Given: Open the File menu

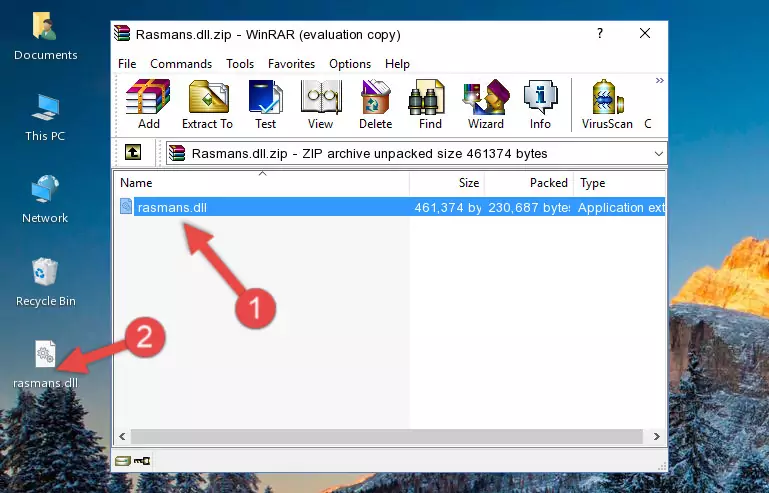Looking at the screenshot, I should [127, 64].
